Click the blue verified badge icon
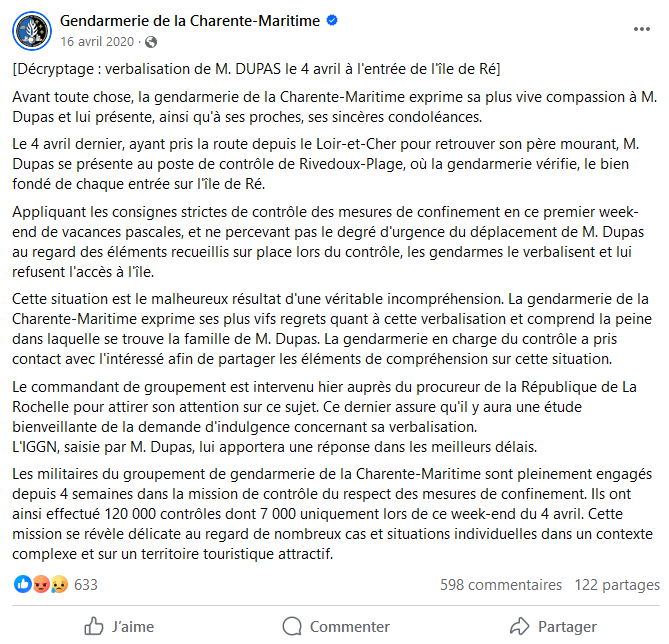Image resolution: width=669 pixels, height=644 pixels. (332, 20)
